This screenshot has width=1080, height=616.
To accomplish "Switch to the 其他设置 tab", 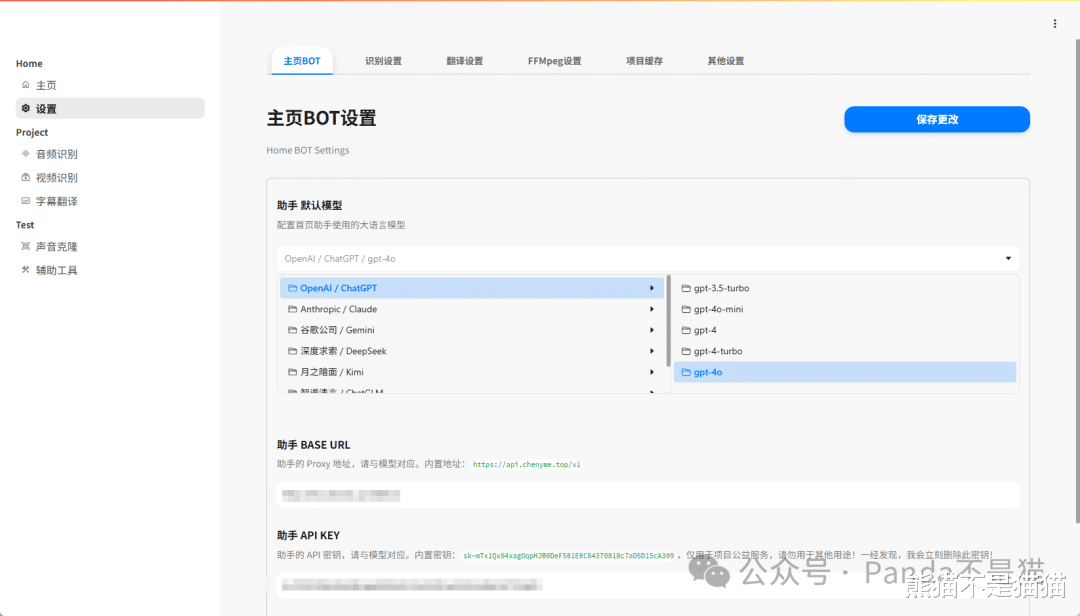I will point(725,61).
